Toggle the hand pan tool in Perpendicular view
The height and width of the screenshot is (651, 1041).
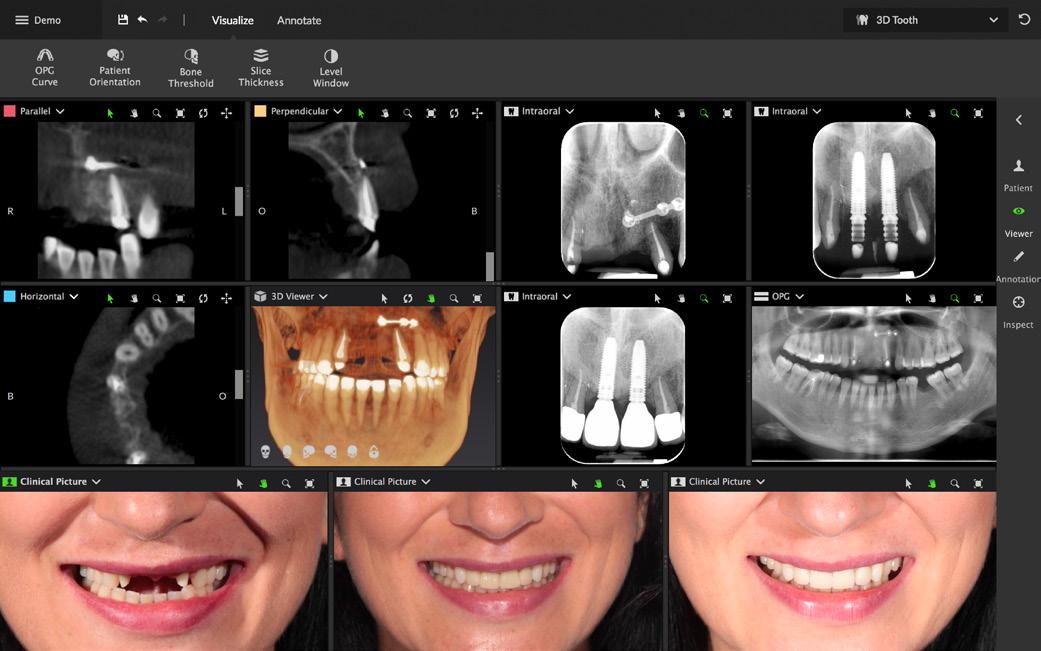pyautogui.click(x=384, y=113)
